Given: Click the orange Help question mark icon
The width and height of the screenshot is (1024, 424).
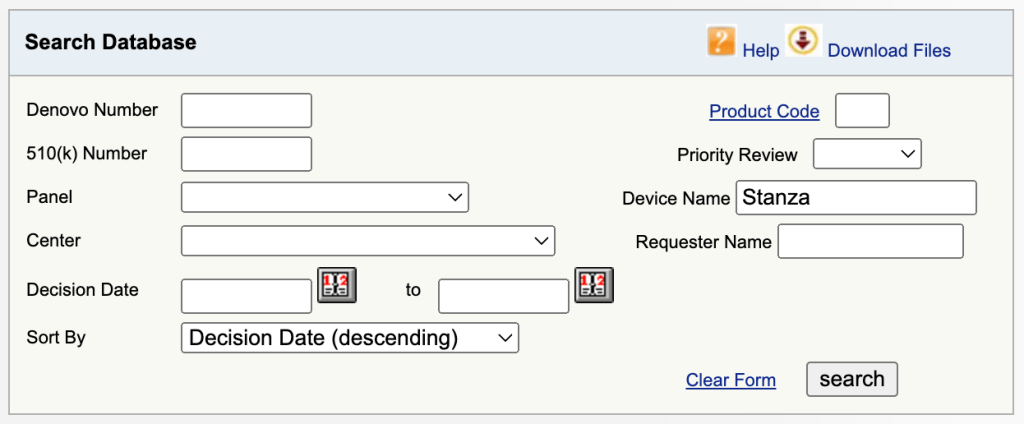Looking at the screenshot, I should (x=722, y=41).
